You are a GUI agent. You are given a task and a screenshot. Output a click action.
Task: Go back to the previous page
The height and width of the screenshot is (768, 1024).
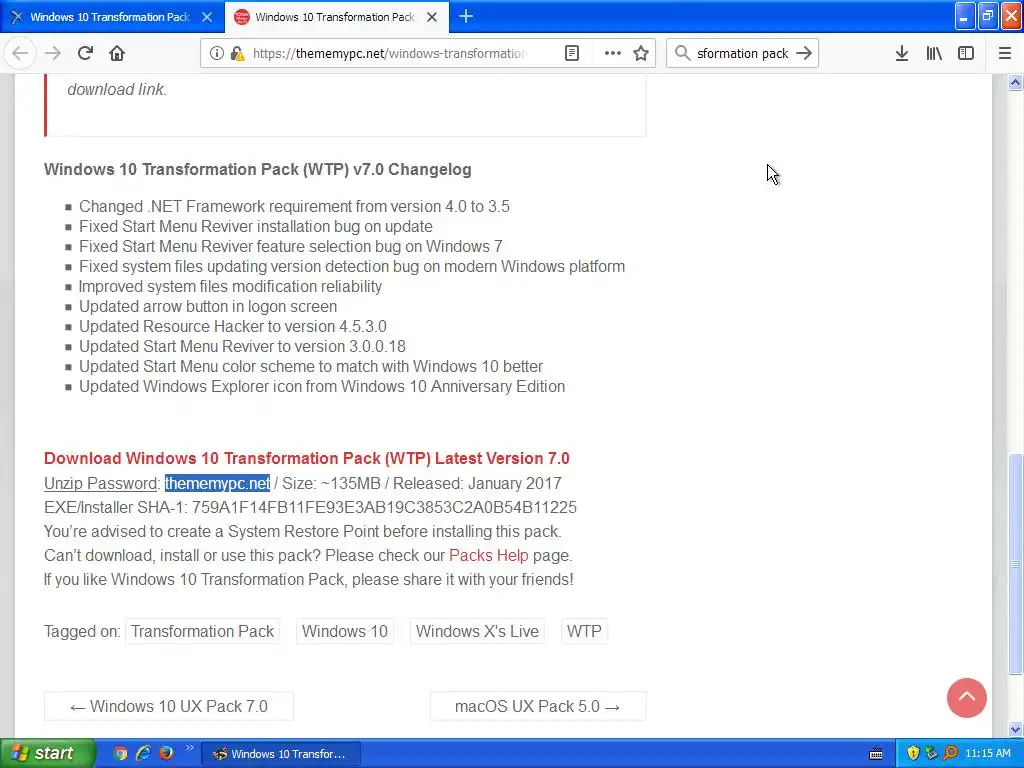click(20, 54)
